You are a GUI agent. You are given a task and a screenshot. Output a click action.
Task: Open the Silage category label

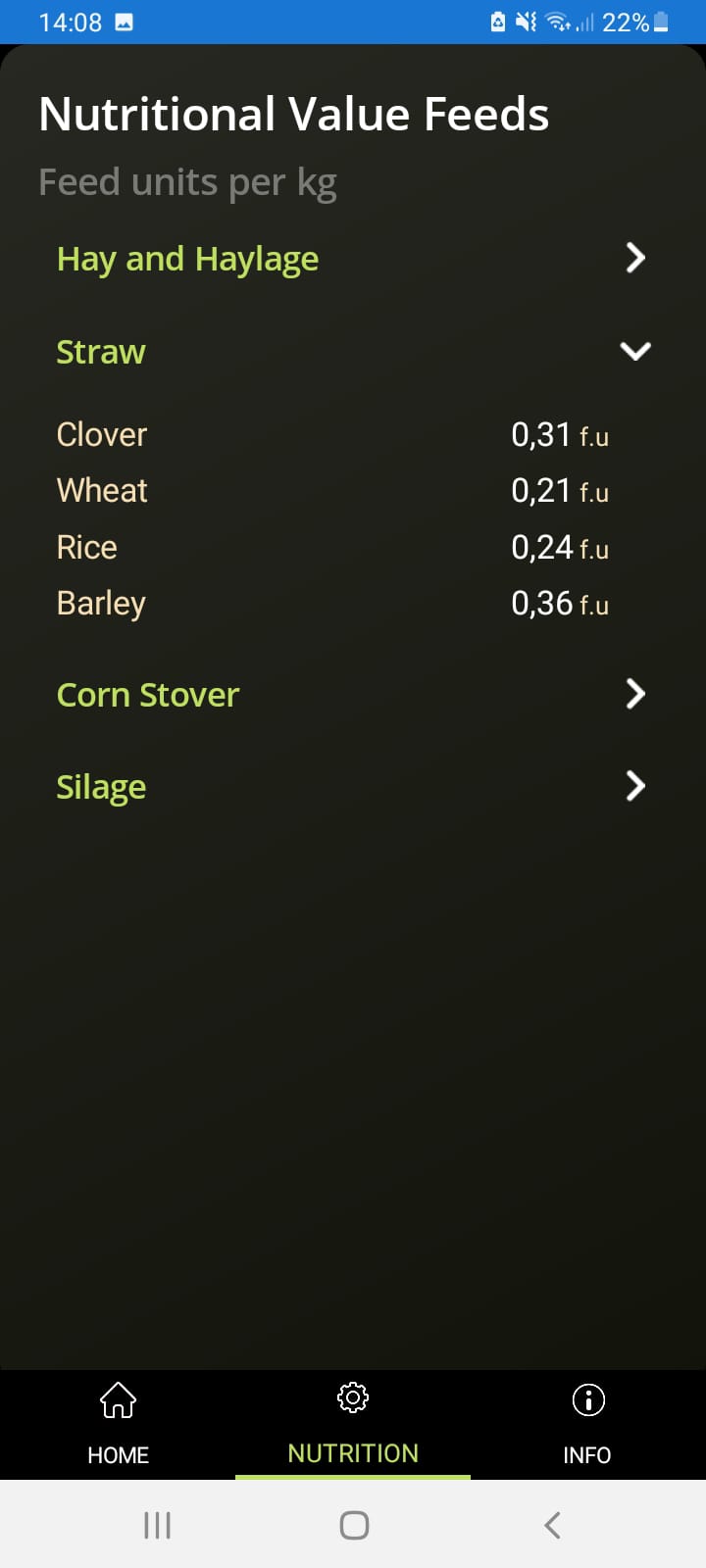[x=101, y=787]
